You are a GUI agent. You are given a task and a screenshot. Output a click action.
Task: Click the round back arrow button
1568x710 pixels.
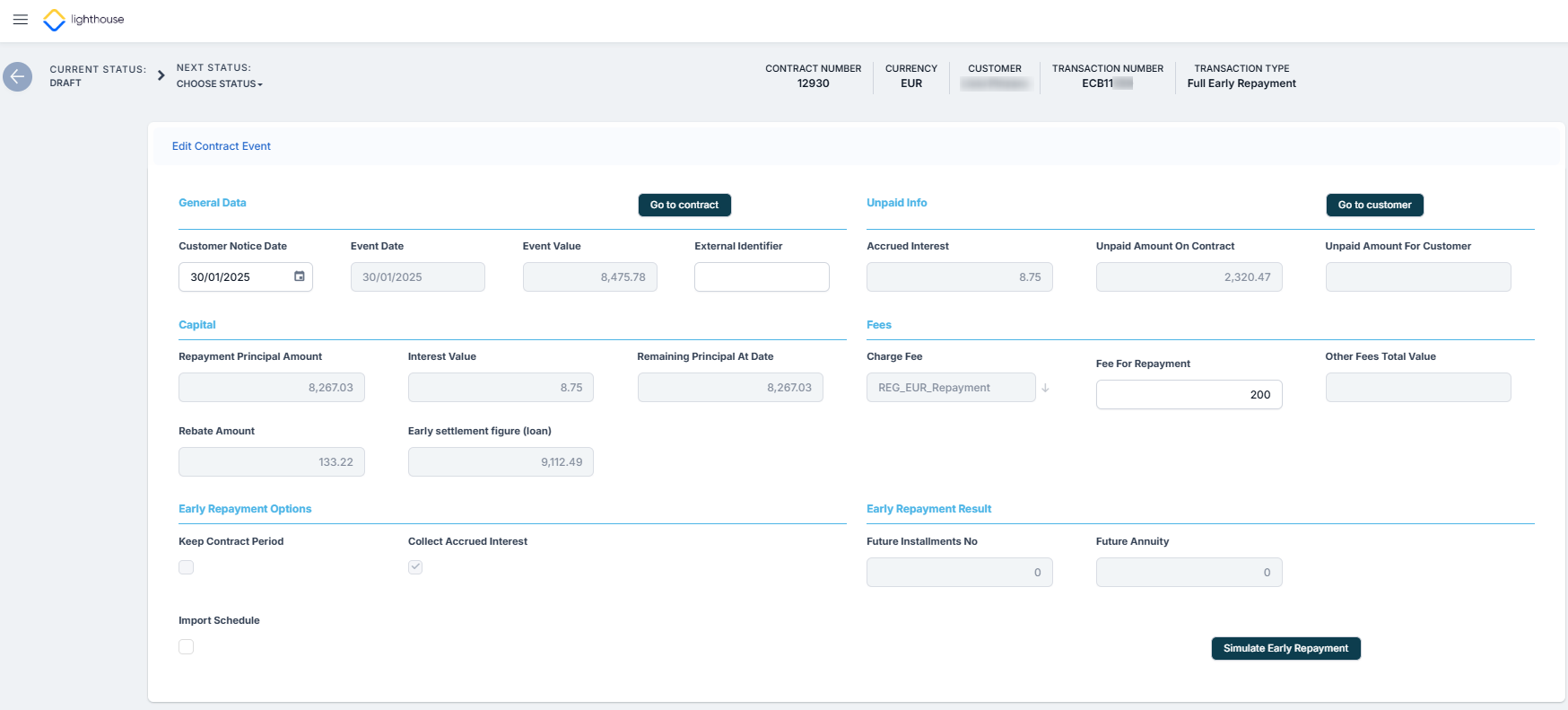click(17, 76)
